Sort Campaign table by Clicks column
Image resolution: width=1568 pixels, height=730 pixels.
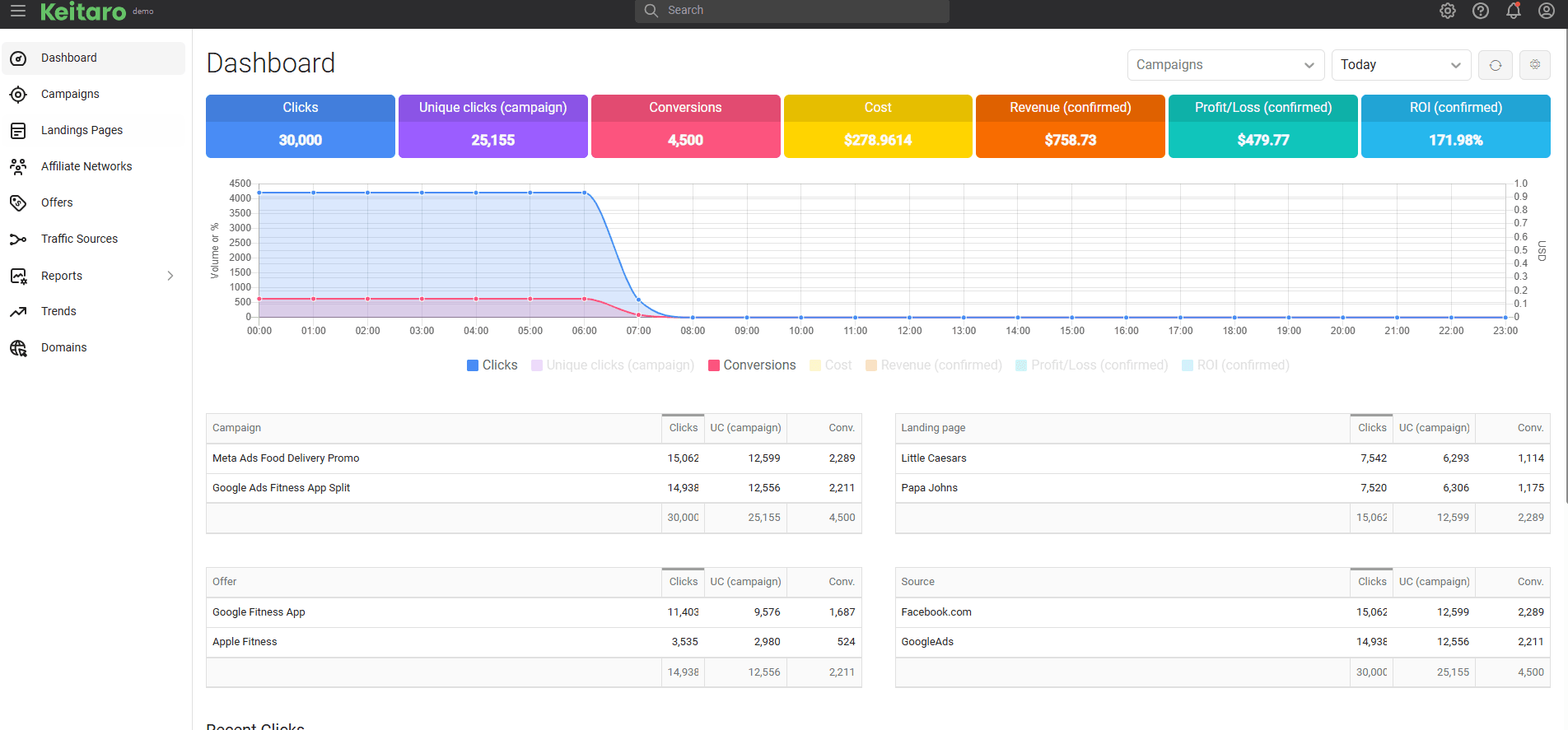point(683,428)
